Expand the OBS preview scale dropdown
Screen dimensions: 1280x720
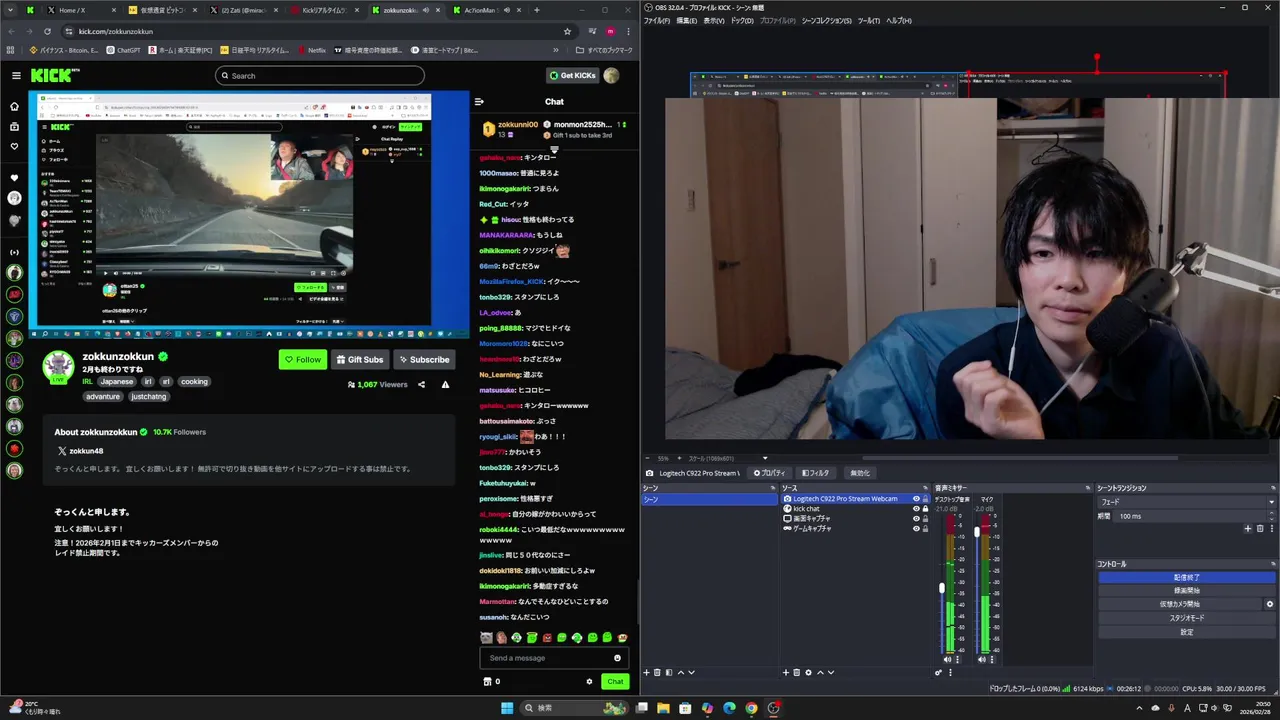[x=765, y=458]
